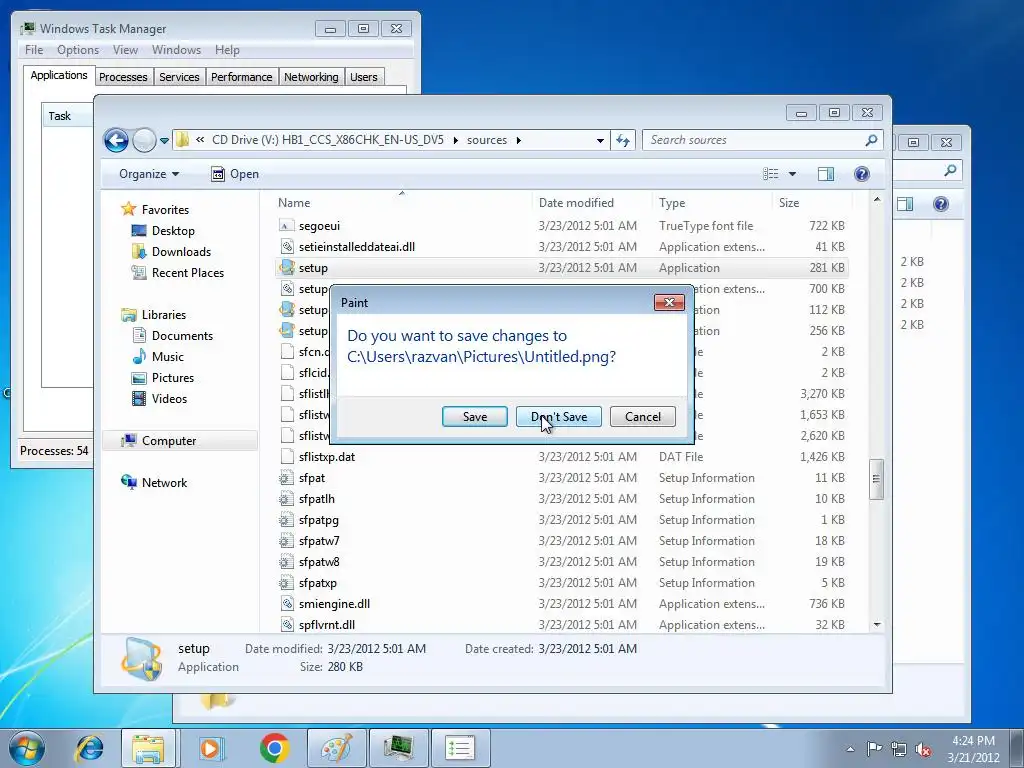Click the change view icon

click(771, 174)
